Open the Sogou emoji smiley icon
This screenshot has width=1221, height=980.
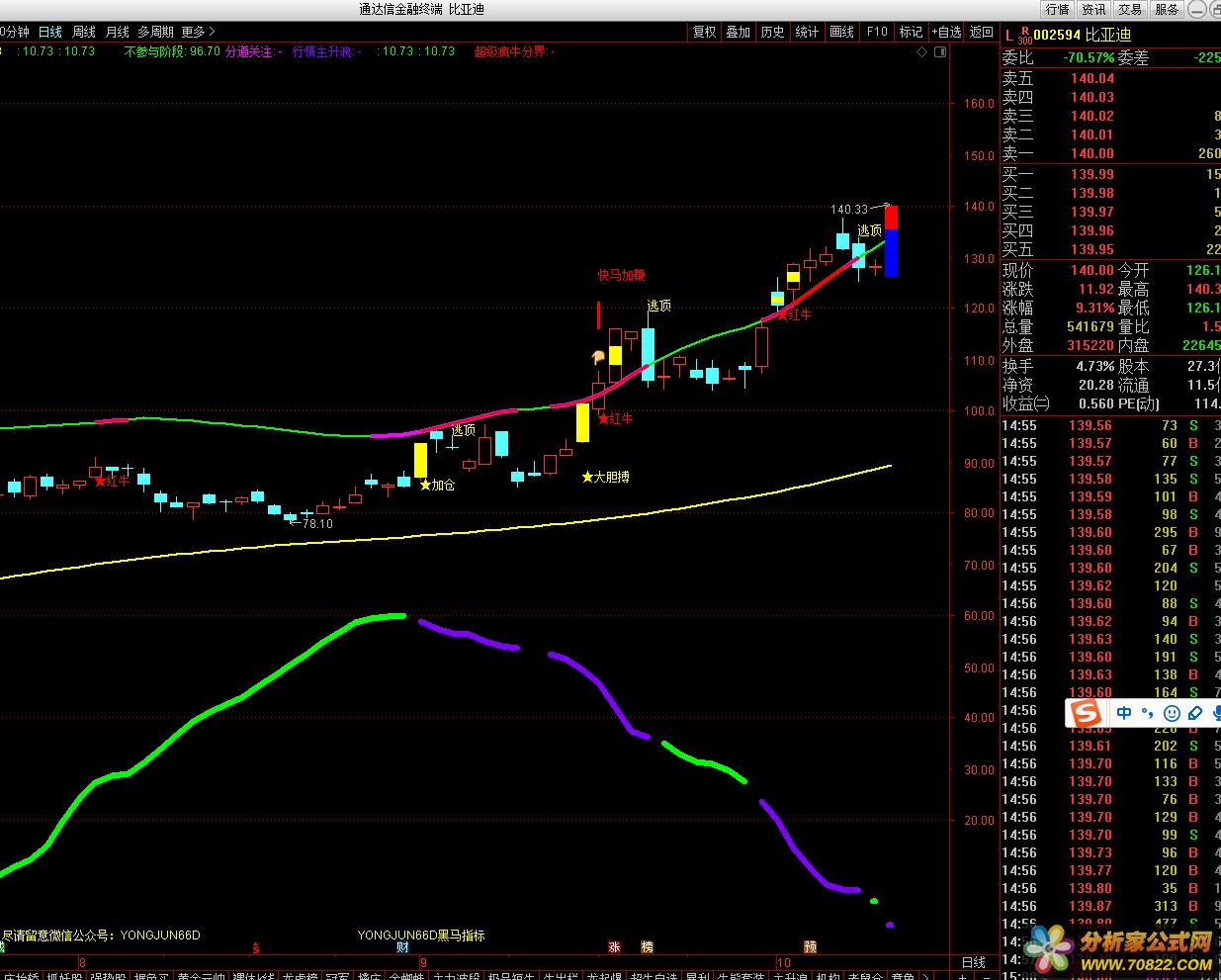click(1172, 713)
